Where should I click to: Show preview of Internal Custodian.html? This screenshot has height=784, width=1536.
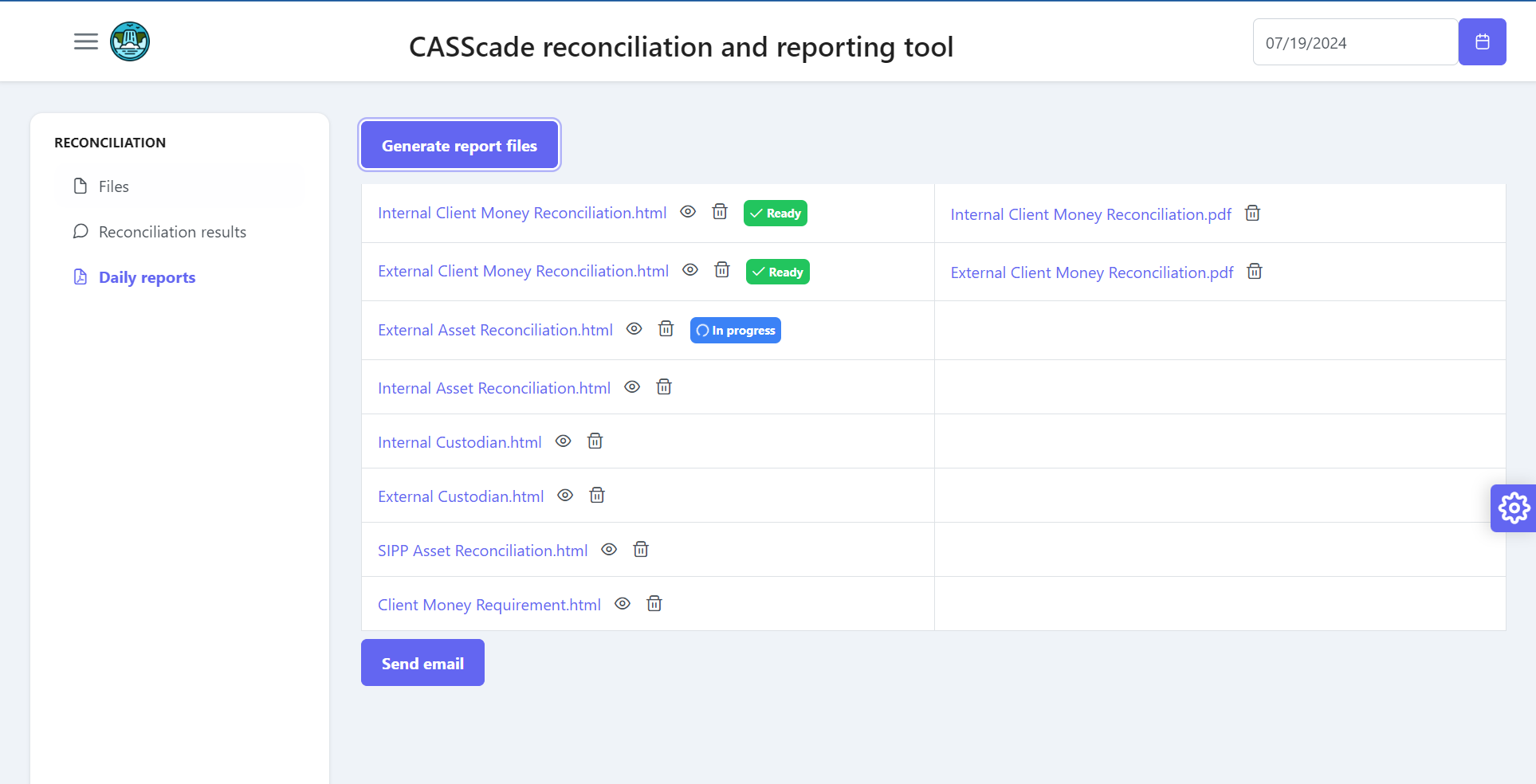[563, 441]
